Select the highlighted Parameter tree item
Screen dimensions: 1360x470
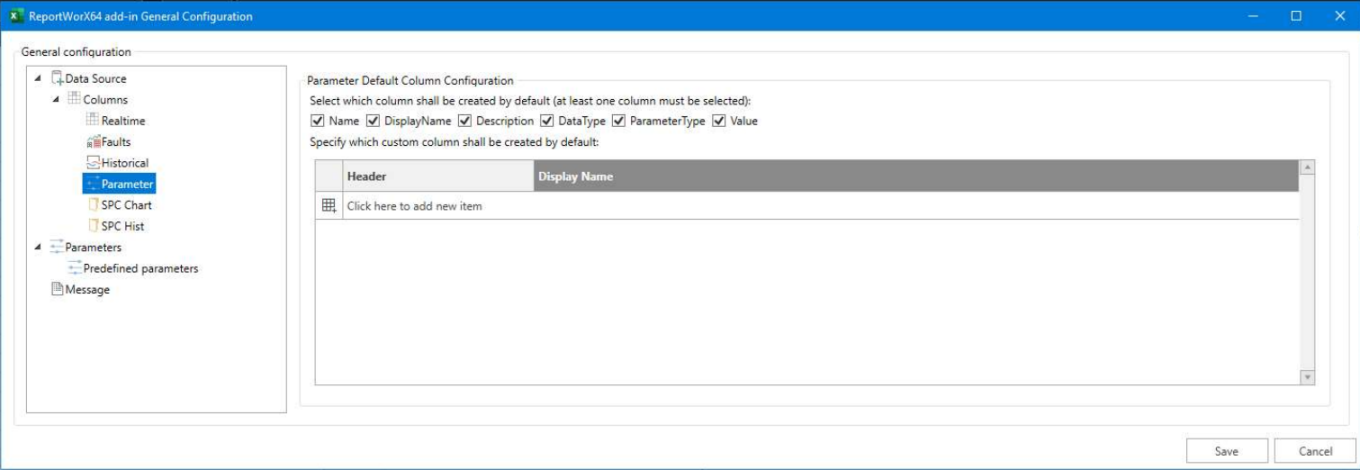(119, 184)
